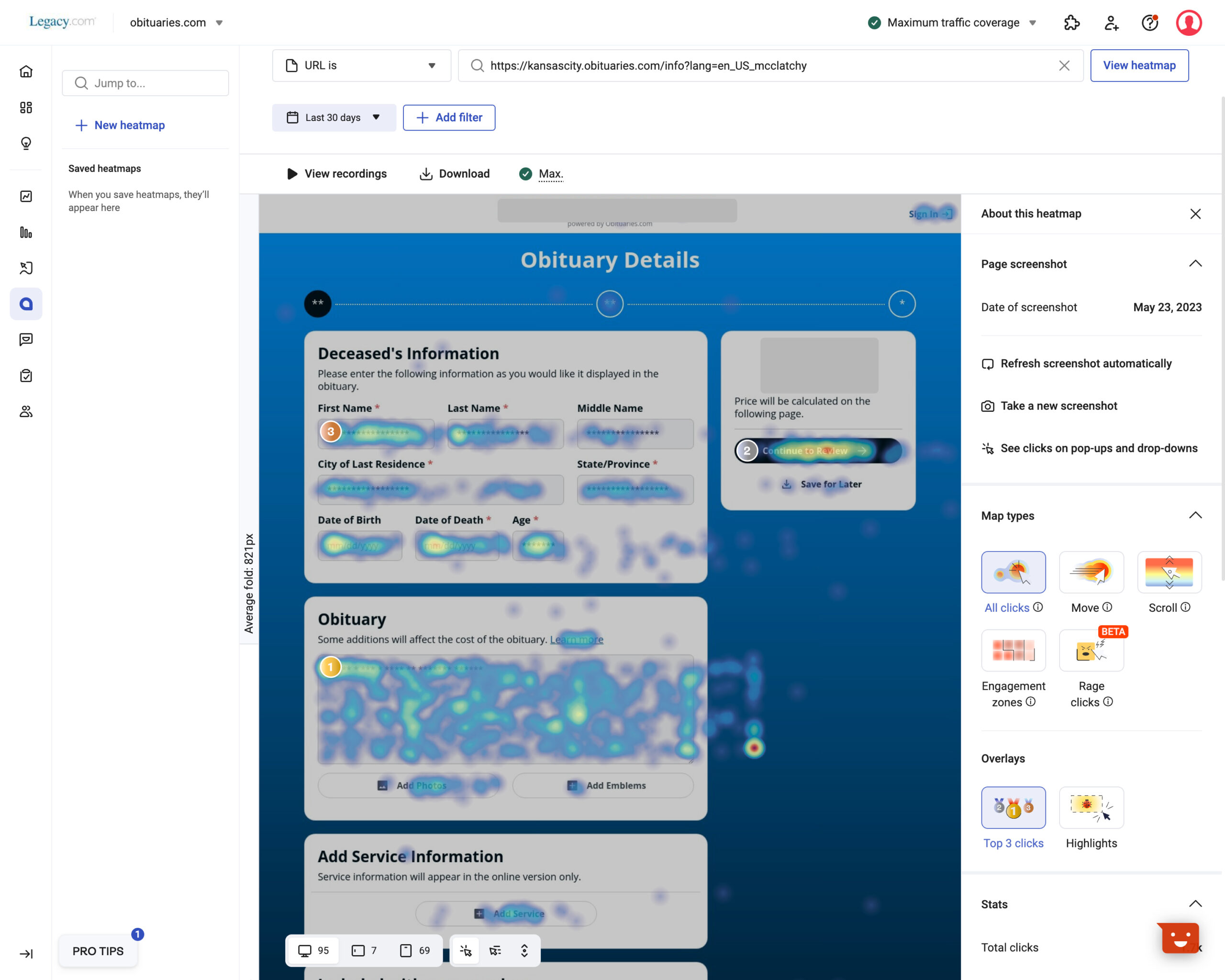Viewport: 1225px width, 980px height.
Task: Open the obituaries.com site dropdown
Action: coord(176,22)
